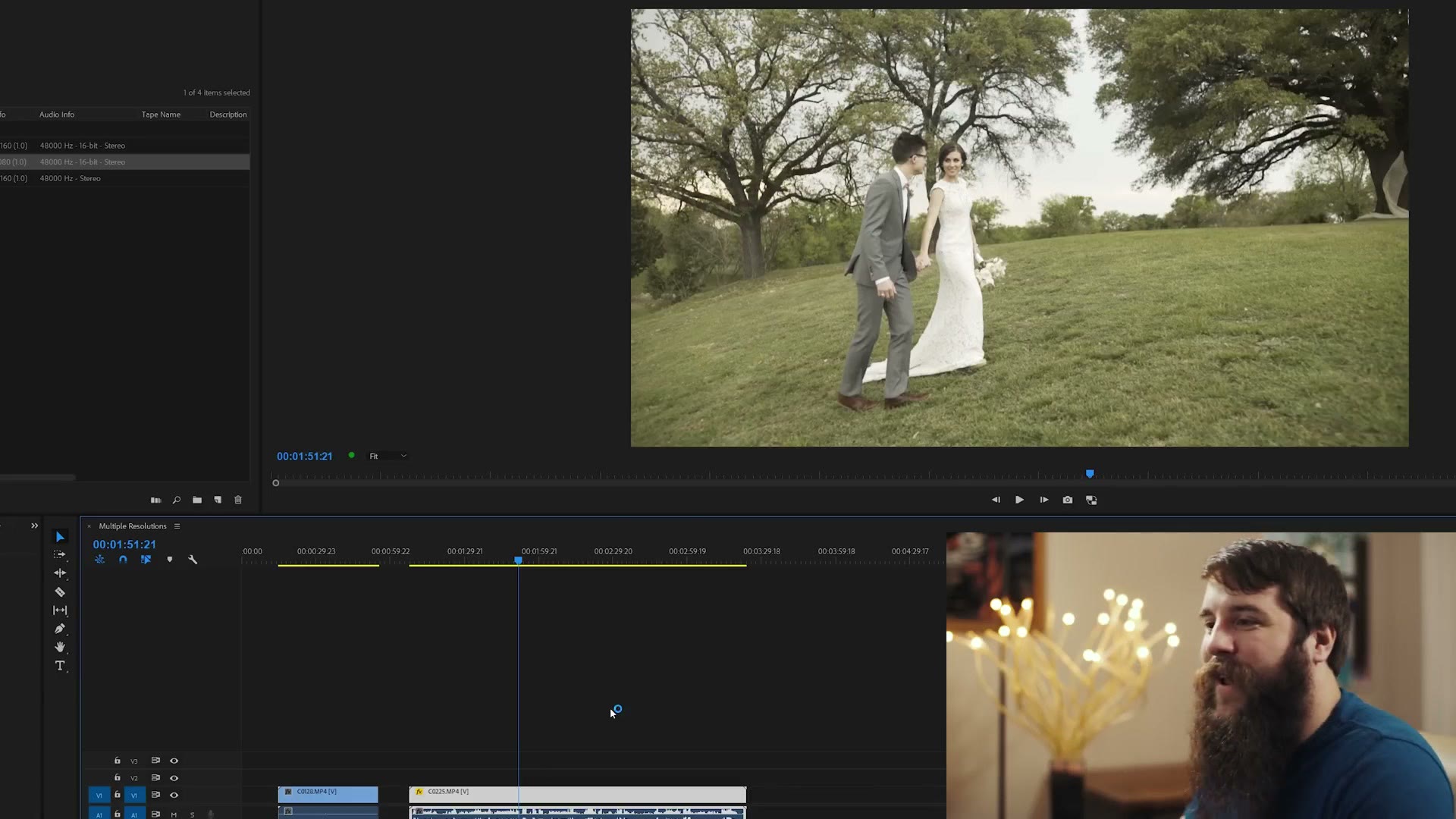The width and height of the screenshot is (1456, 819).
Task: Toggle timeline Snap magnet
Action: [x=123, y=560]
